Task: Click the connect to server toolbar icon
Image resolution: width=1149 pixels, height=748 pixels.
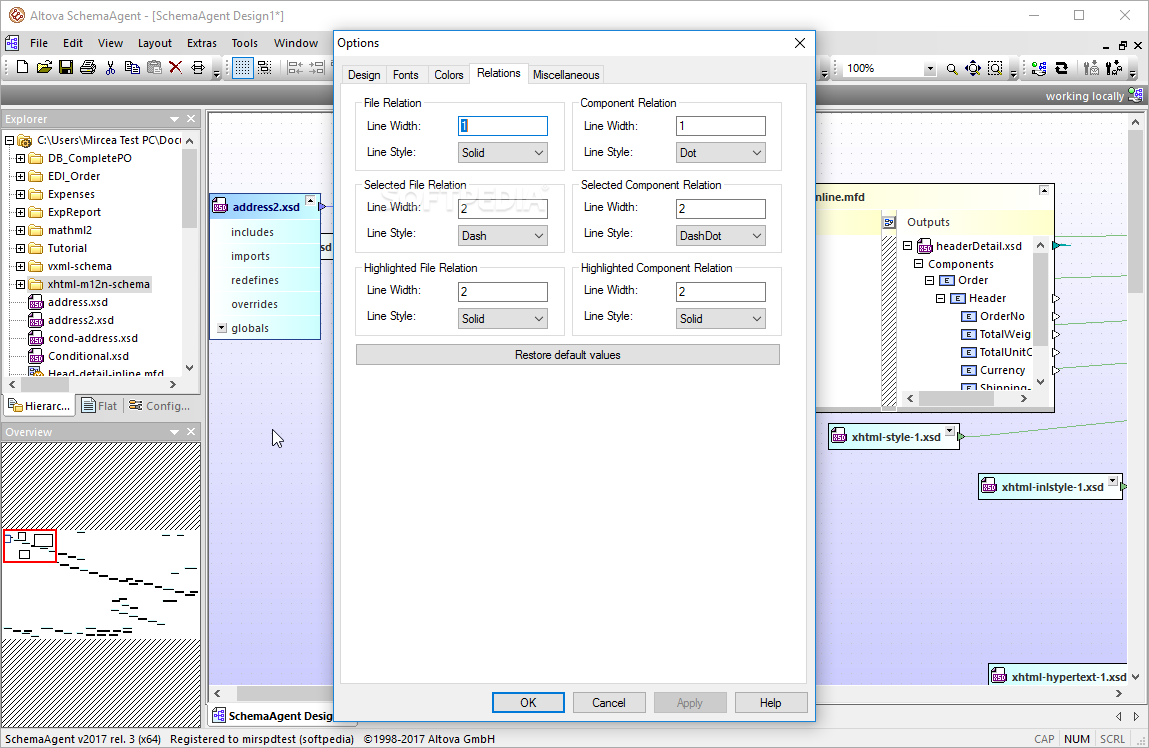Action: (1039, 69)
